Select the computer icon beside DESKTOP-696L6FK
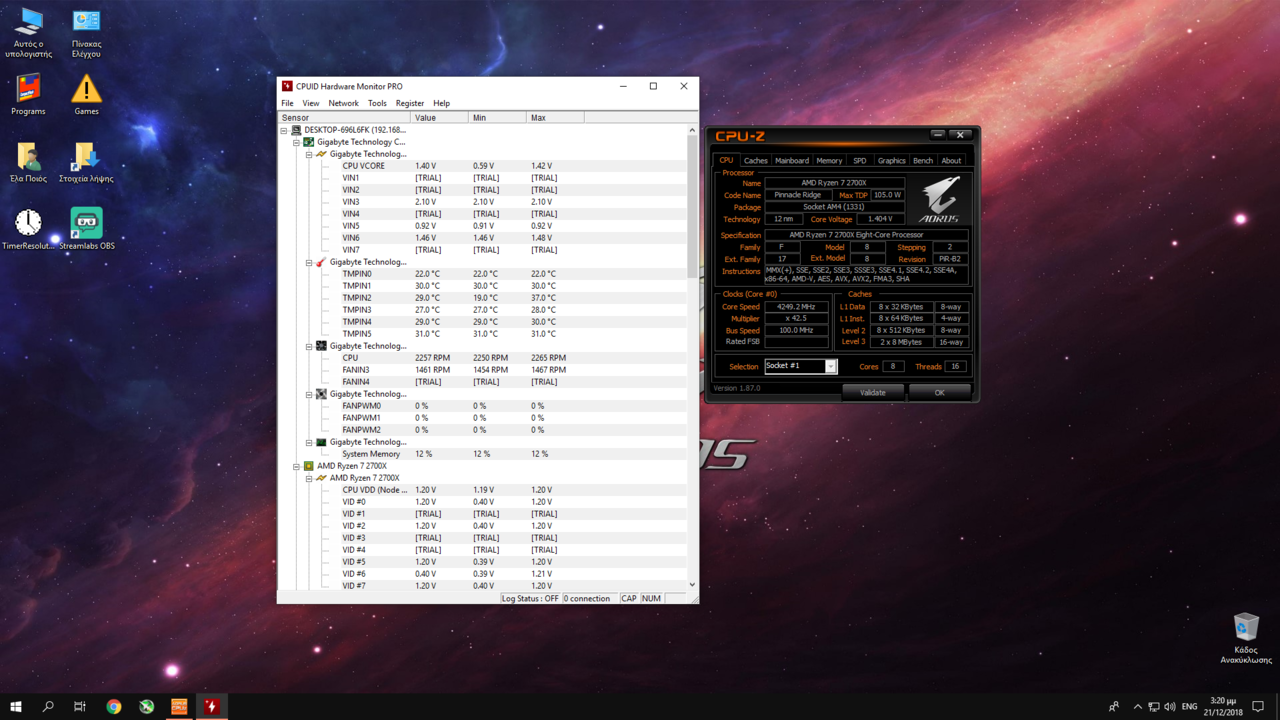This screenshot has width=1280, height=720. pyautogui.click(x=296, y=130)
